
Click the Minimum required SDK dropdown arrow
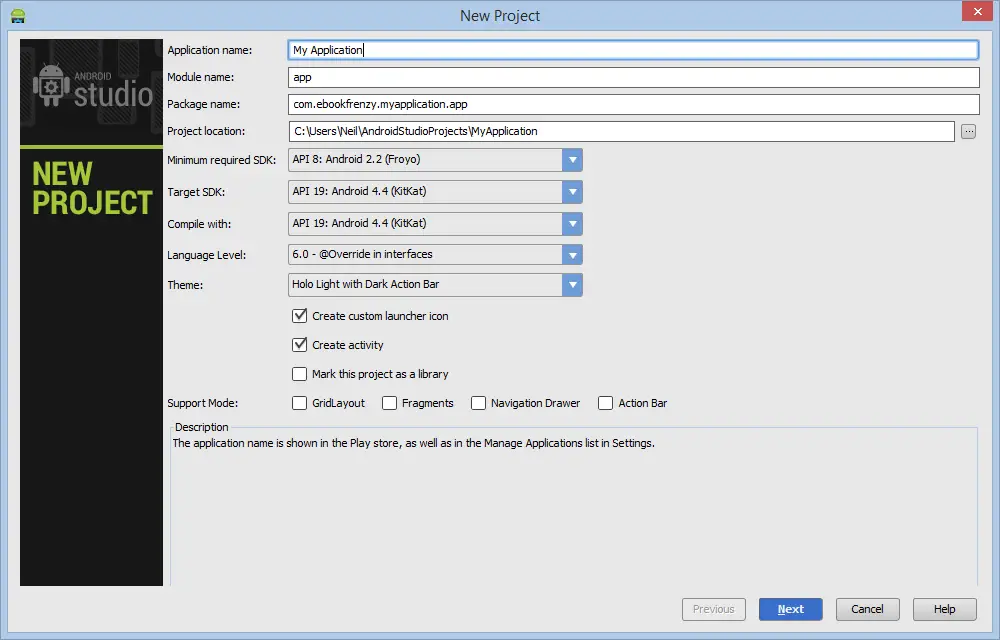(x=572, y=161)
